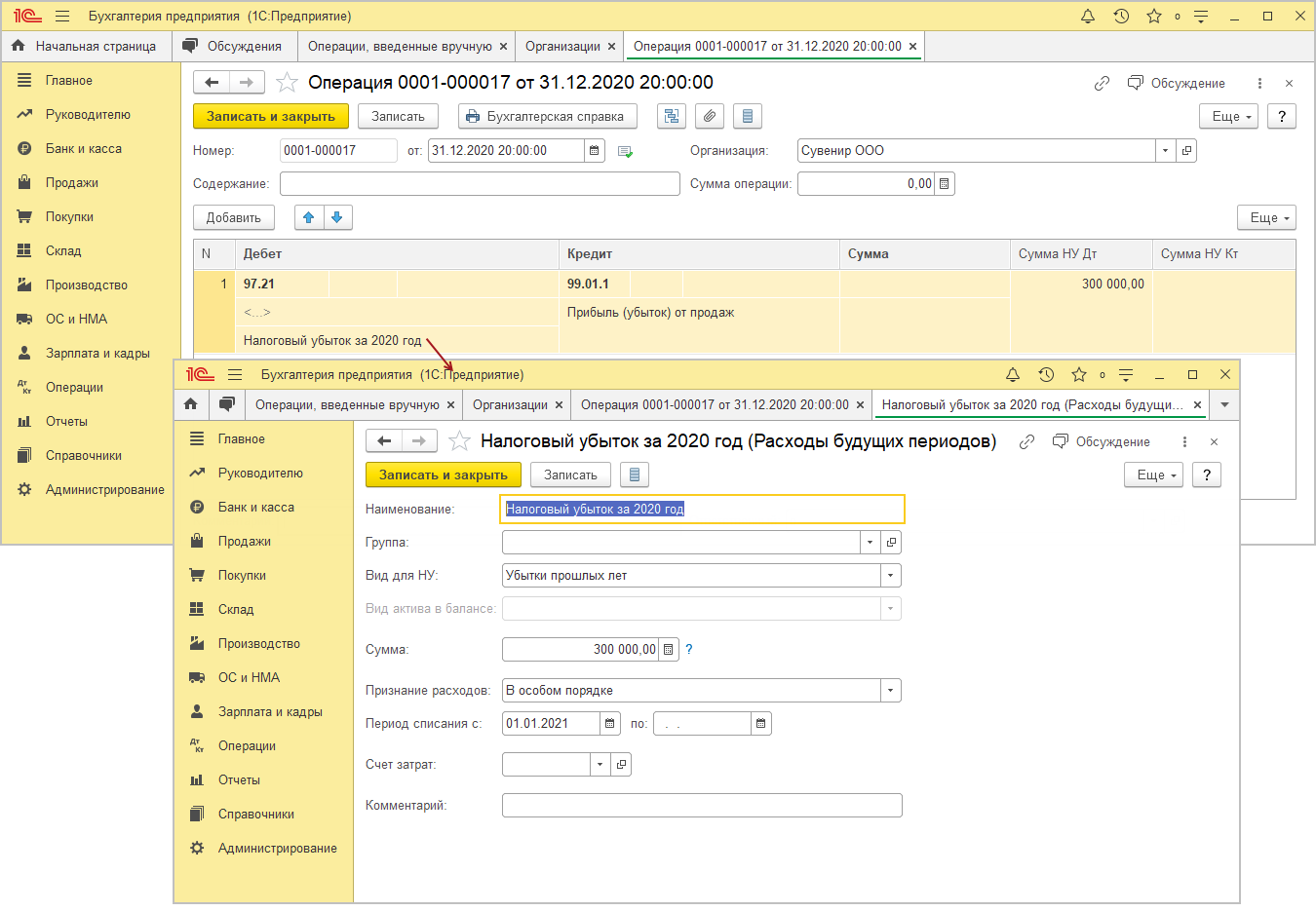Click the Комментарий input field
Viewport: 1316px width, 911px height.
702,806
